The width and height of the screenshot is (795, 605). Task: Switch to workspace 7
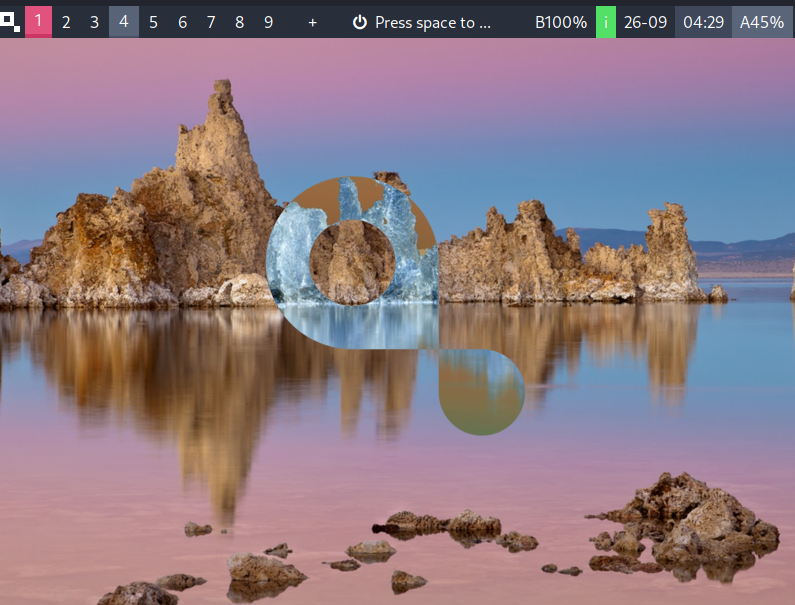pos(211,22)
